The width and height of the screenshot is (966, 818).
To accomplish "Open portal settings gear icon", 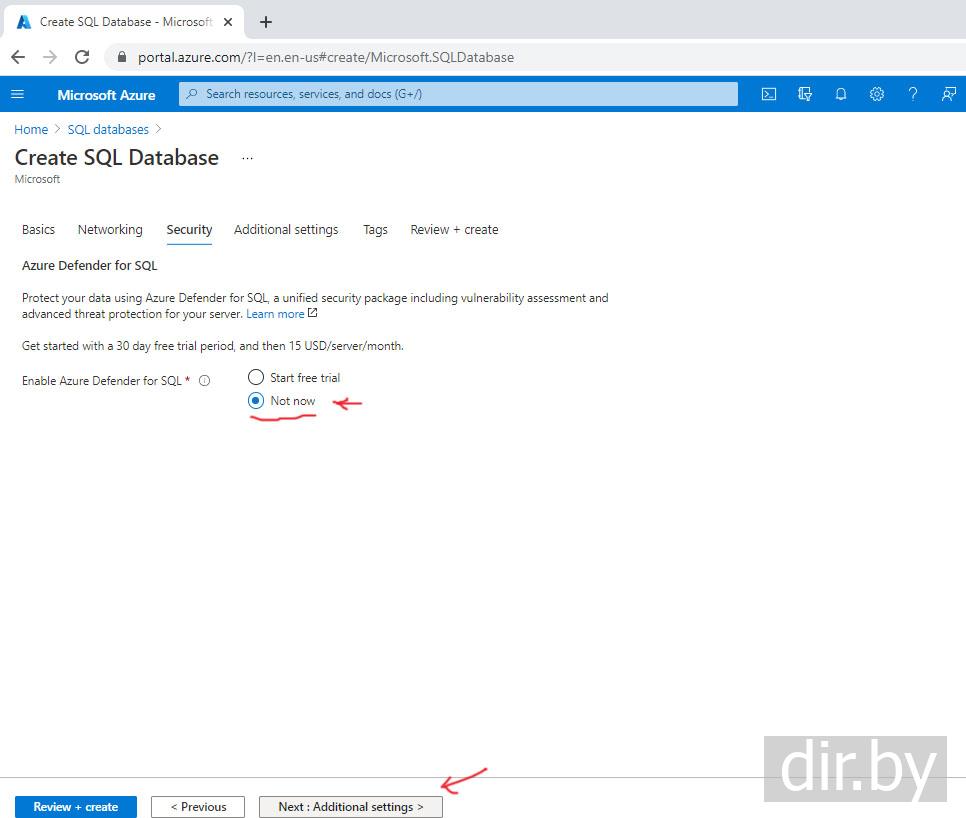I will click(877, 94).
